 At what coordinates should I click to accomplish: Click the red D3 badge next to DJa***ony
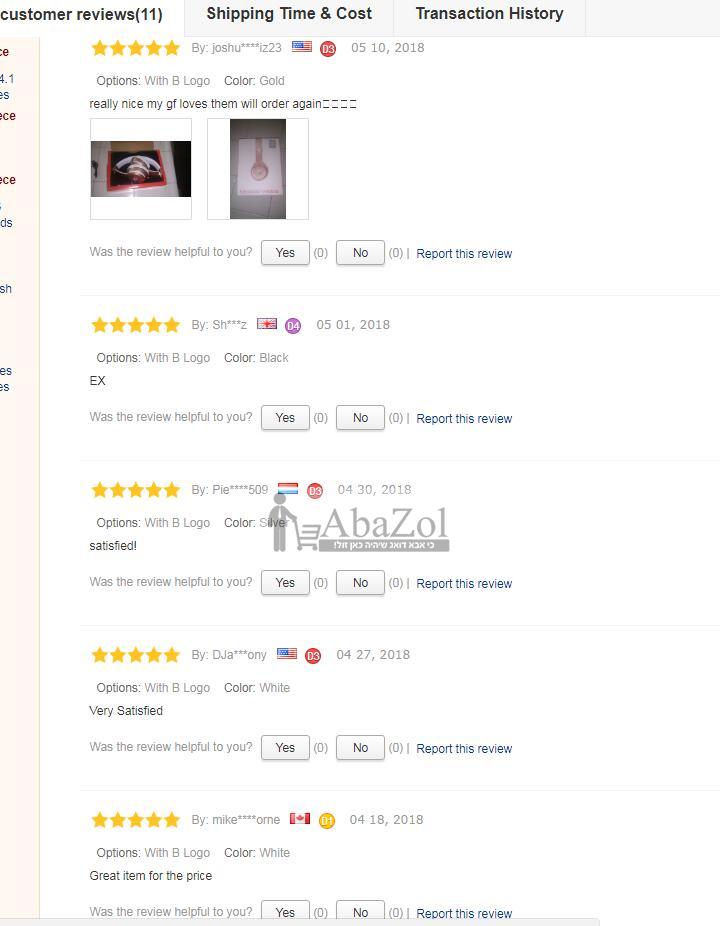pyautogui.click(x=313, y=656)
